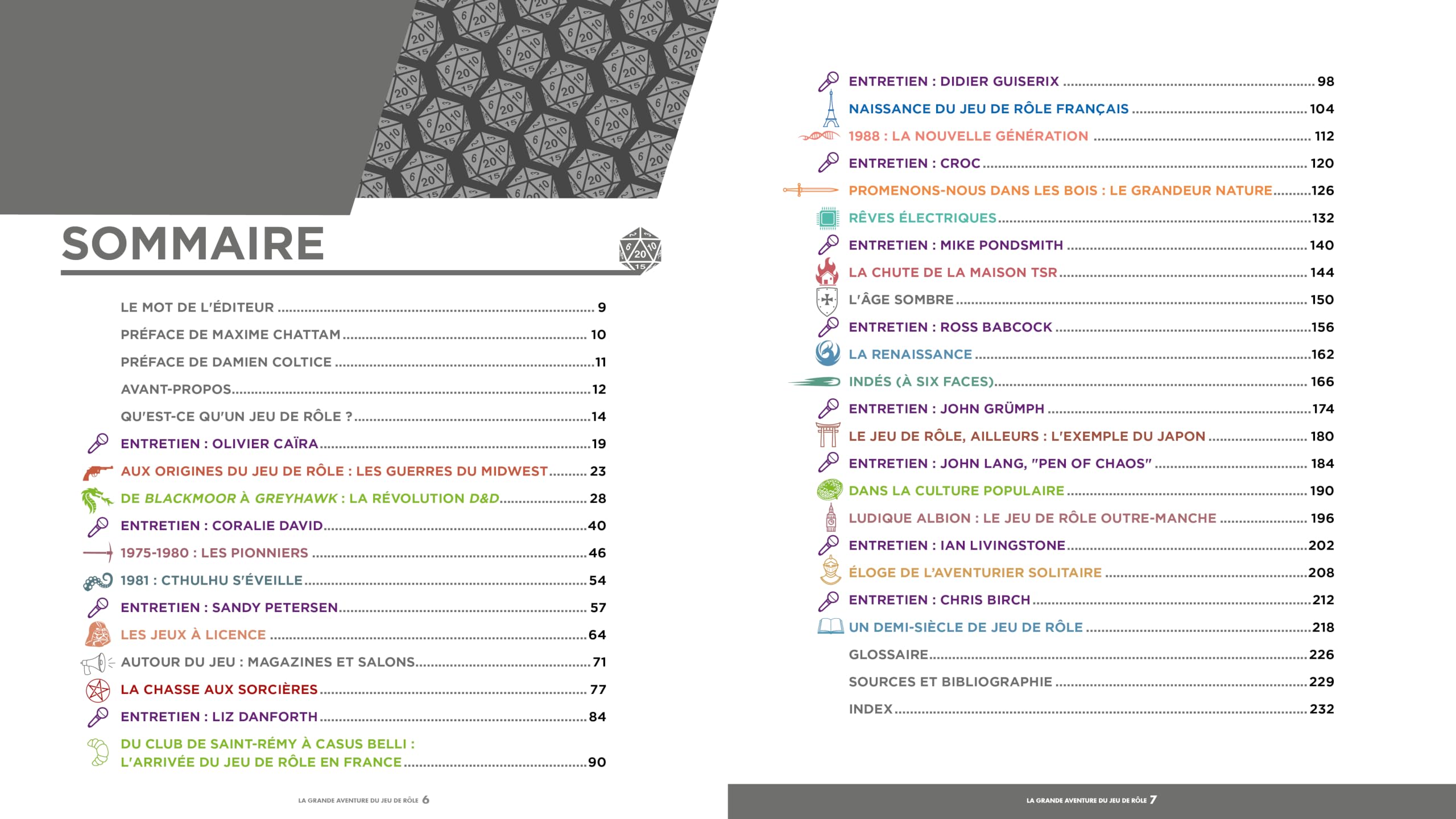Click the waffle icon beside Dans la culture populaire

[829, 490]
